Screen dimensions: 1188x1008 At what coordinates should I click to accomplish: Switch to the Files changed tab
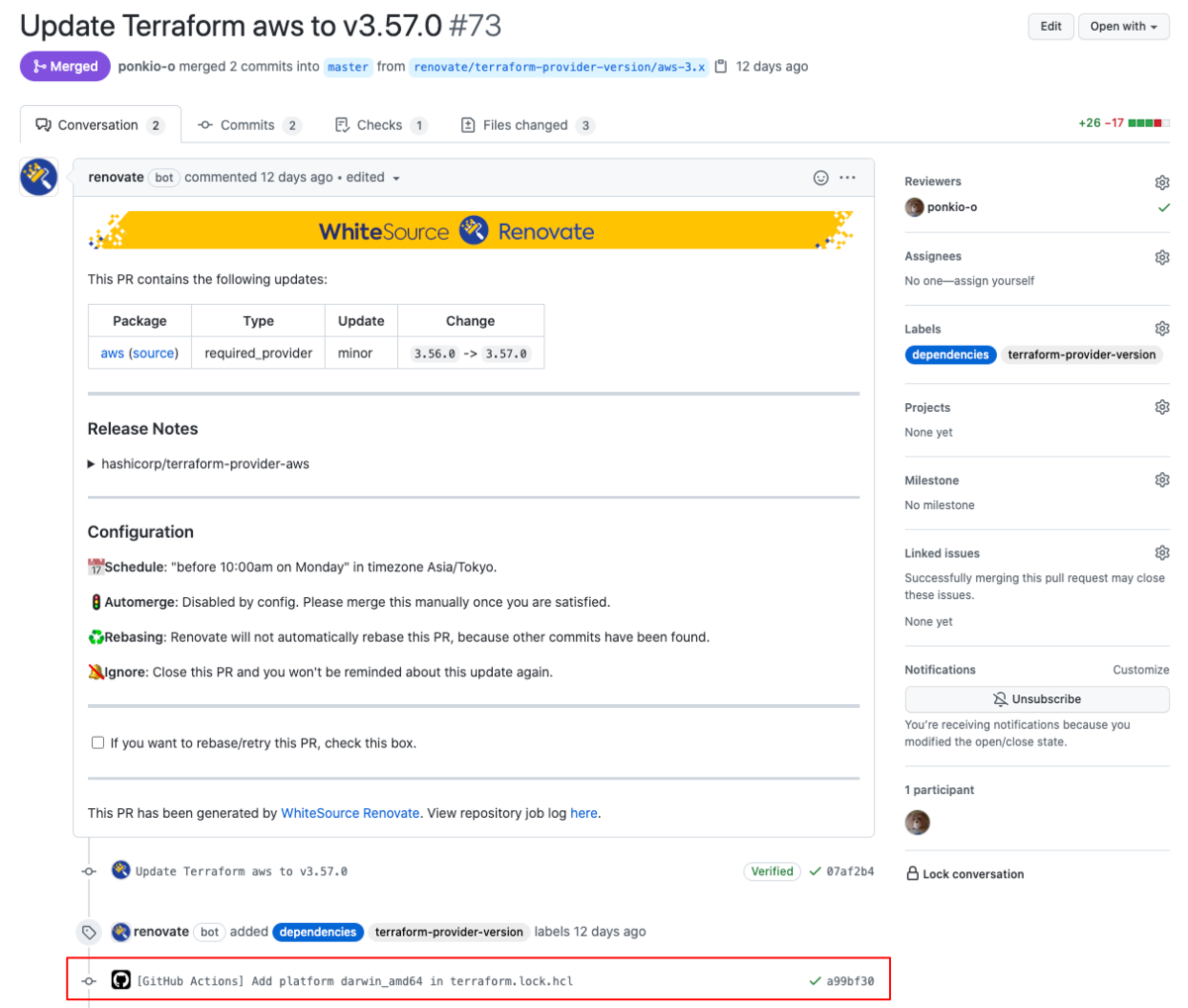[x=528, y=125]
